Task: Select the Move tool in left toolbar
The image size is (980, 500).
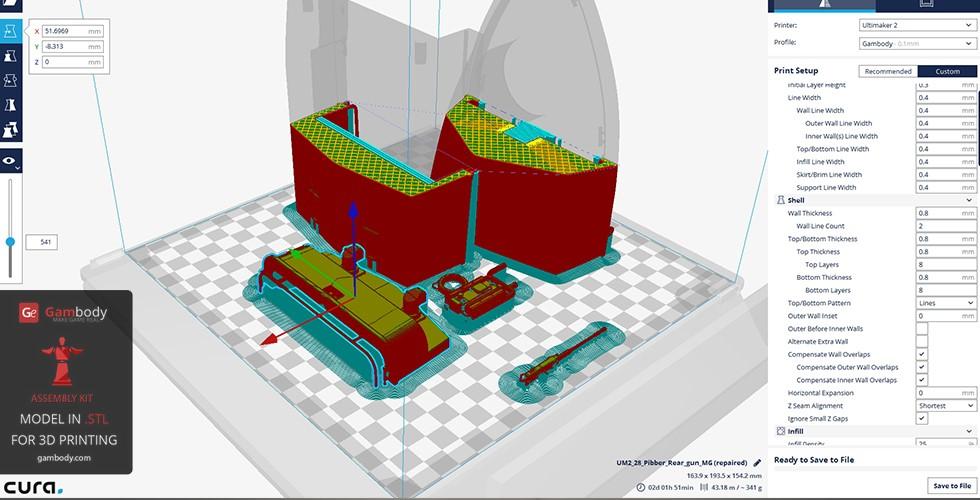Action: [11, 33]
